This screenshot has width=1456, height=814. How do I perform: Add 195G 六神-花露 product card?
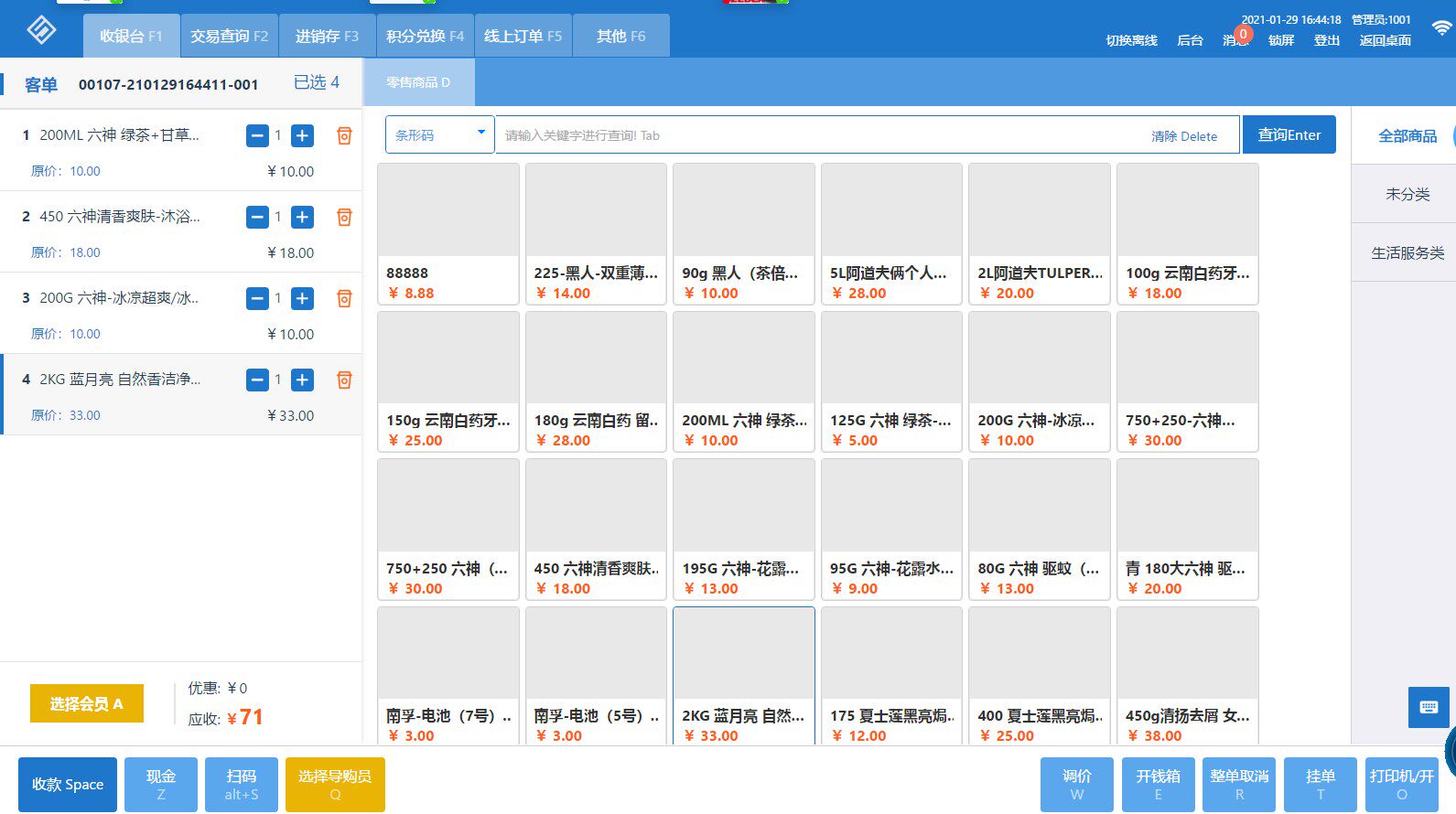click(x=744, y=530)
